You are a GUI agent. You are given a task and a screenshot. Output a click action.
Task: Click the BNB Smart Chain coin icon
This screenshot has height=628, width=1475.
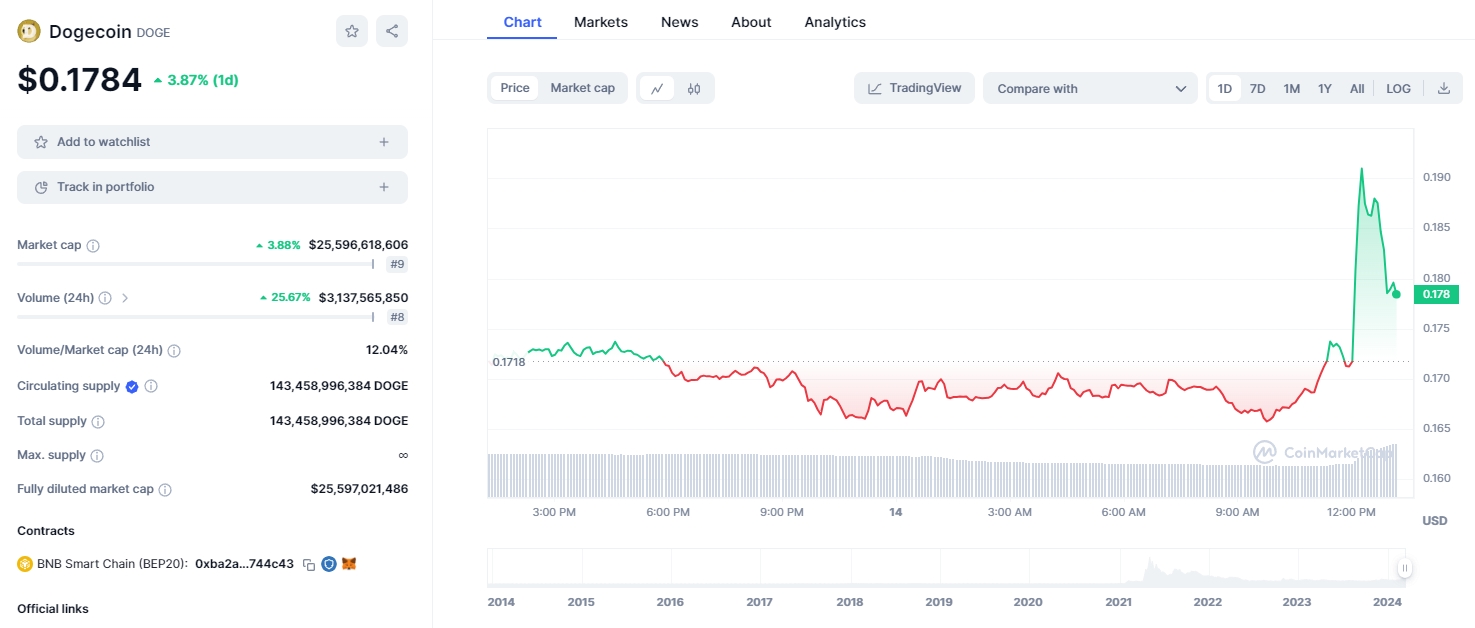(25, 564)
